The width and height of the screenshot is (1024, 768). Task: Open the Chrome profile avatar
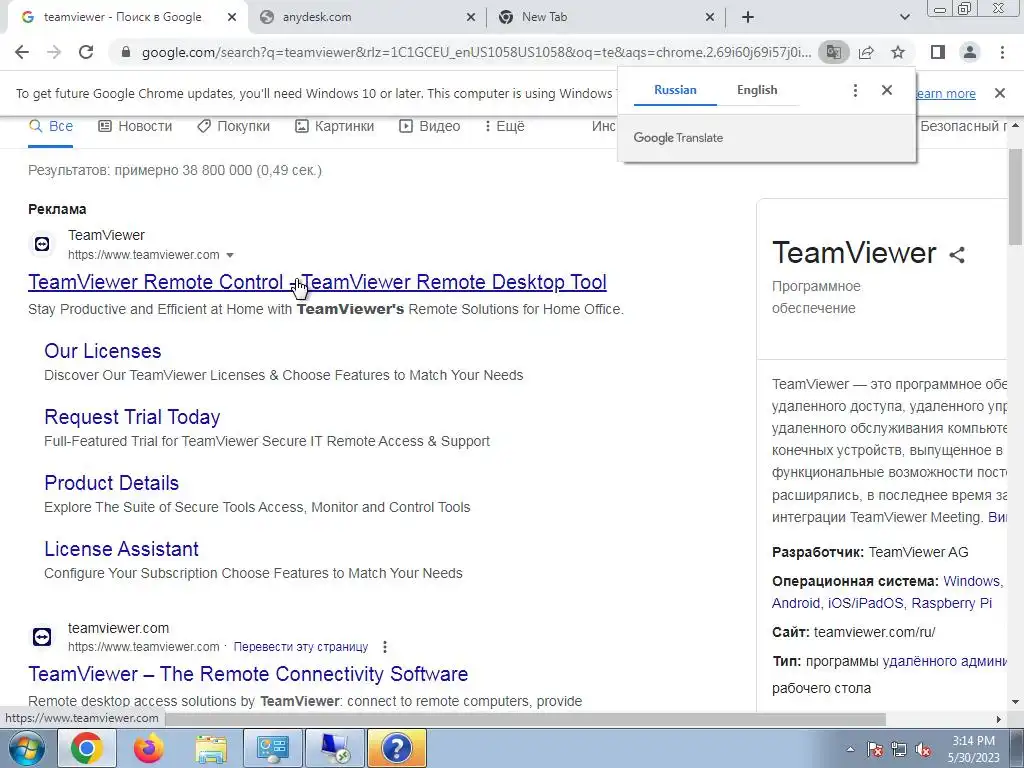coord(970,52)
